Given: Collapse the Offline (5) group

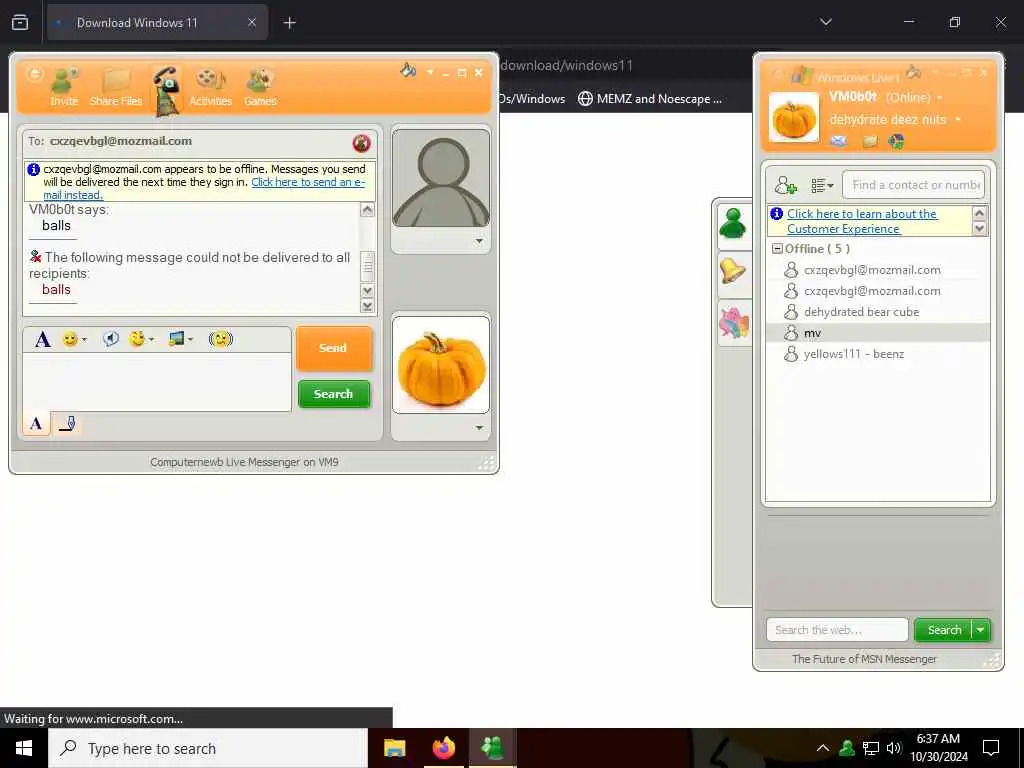Looking at the screenshot, I should (x=777, y=249).
